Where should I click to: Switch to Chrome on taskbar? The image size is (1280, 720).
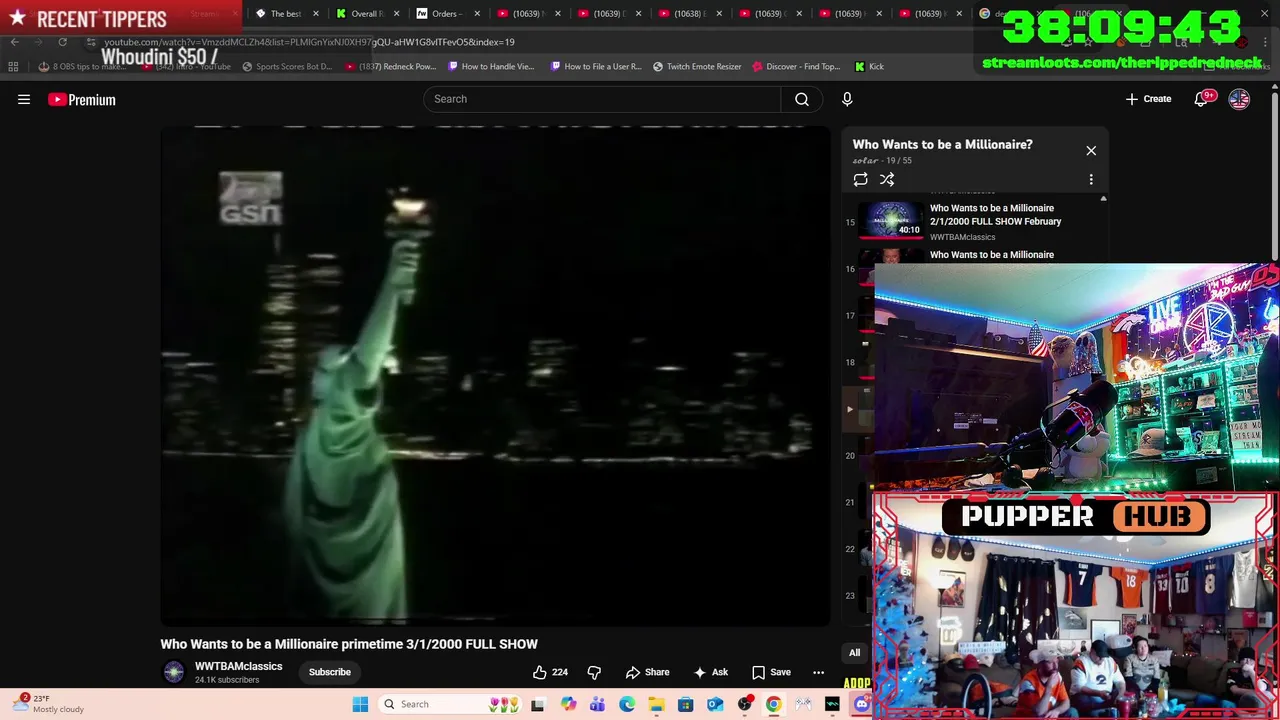774,704
